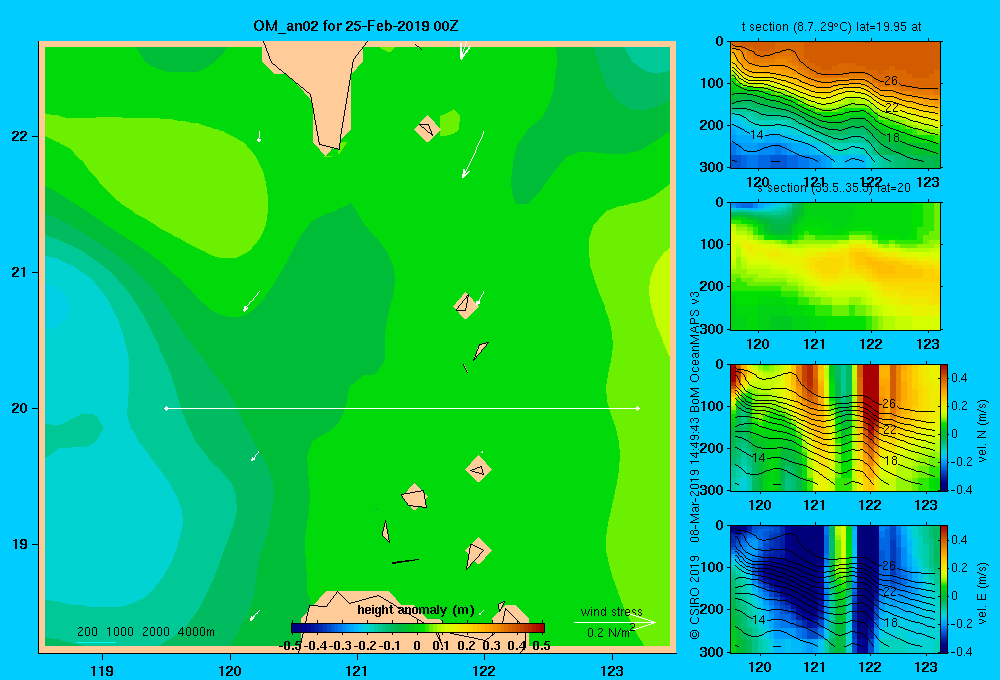Screen dimensions: 1000x680
Task: Click longitude label 120 below main map
Action: [230, 670]
